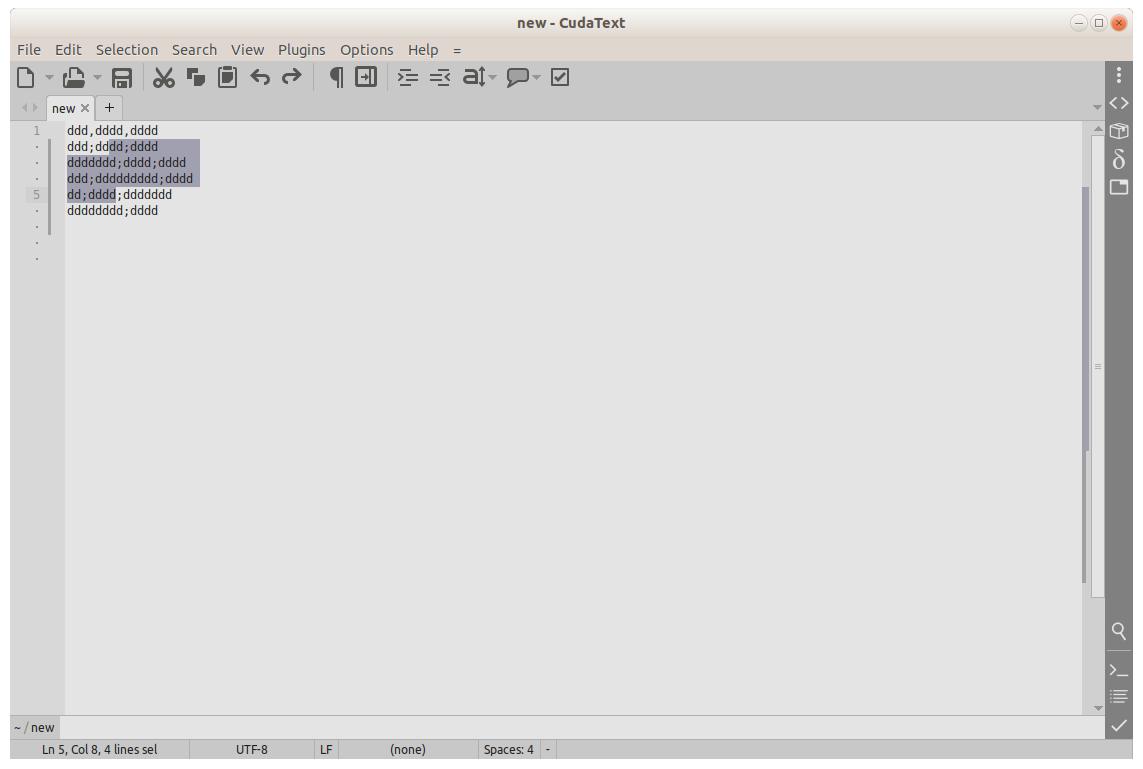Show the Console panel from sidebar
1143x769 pixels.
1119,669
